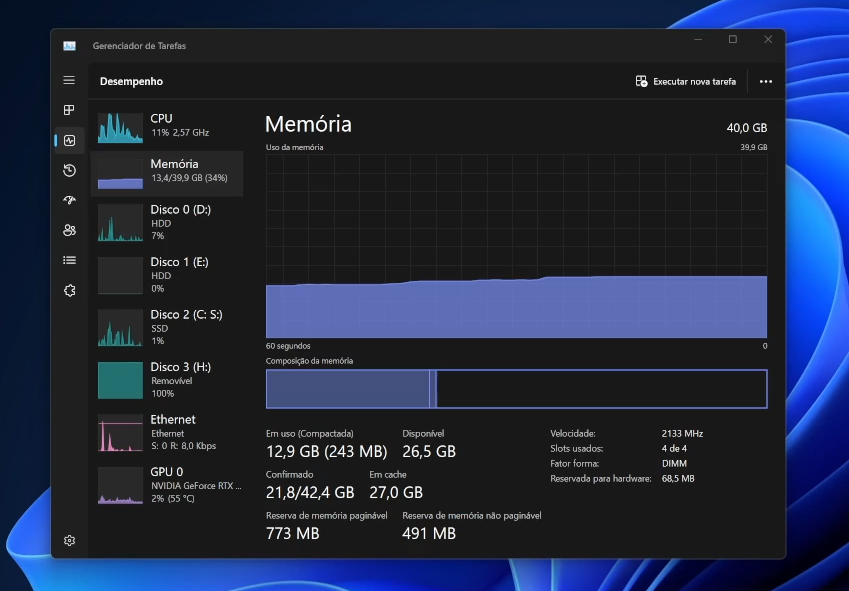Open the three-dot more options menu

(766, 82)
